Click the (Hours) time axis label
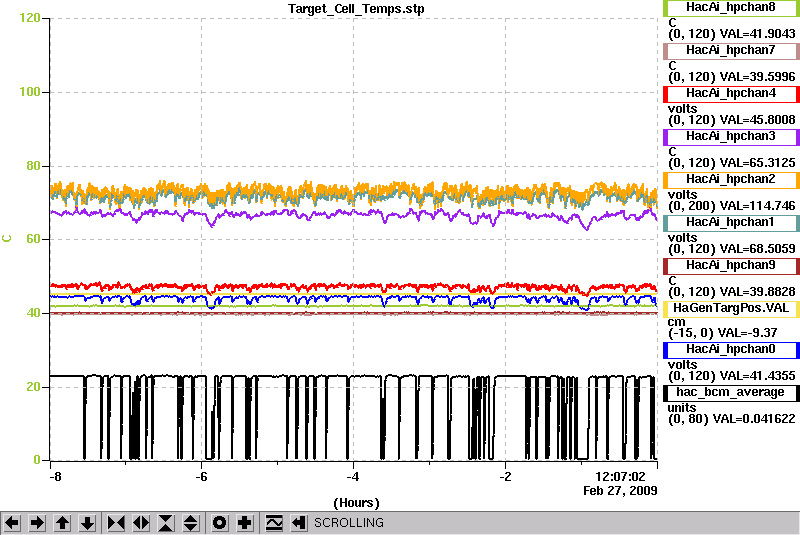This screenshot has width=800, height=535. (x=356, y=503)
